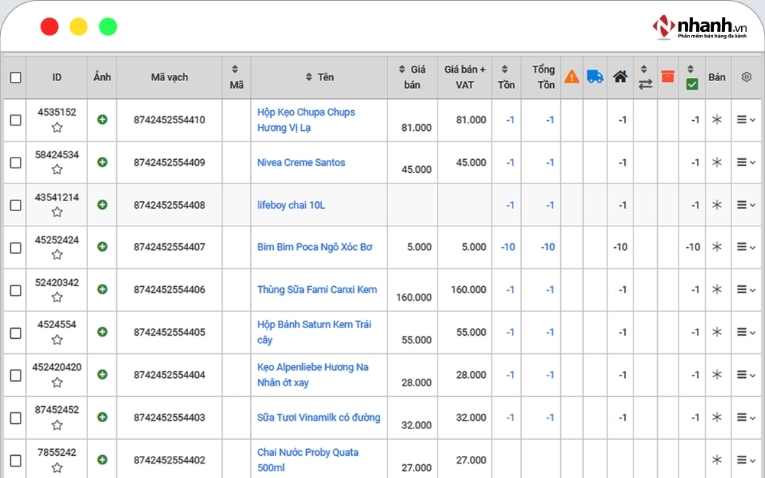The width and height of the screenshot is (765, 478).
Task: Click the nhanh.vn logo
Action: click(x=700, y=26)
